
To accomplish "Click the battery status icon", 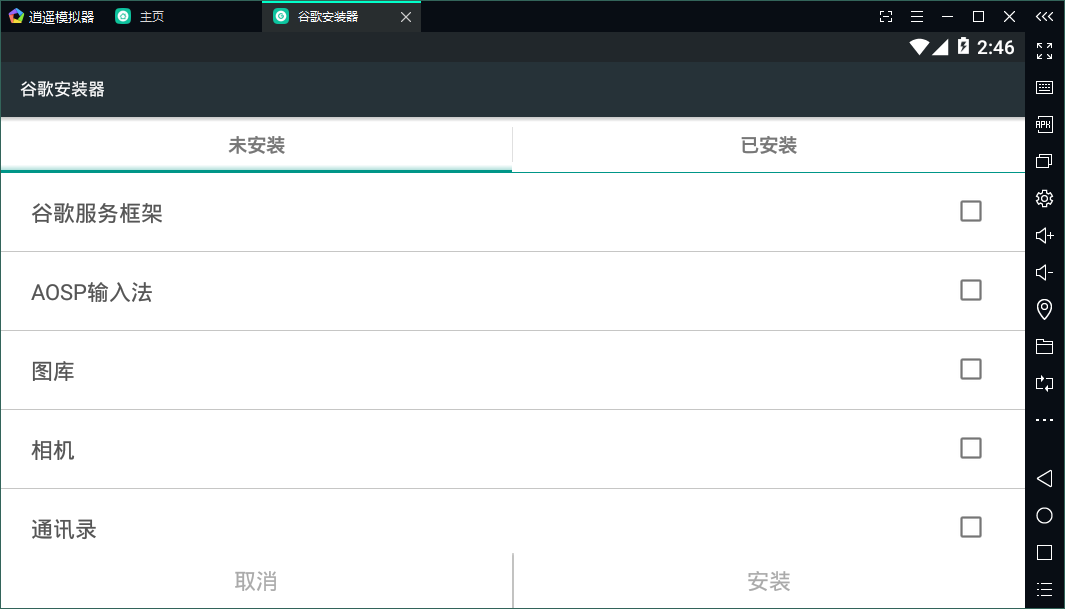I will (963, 46).
